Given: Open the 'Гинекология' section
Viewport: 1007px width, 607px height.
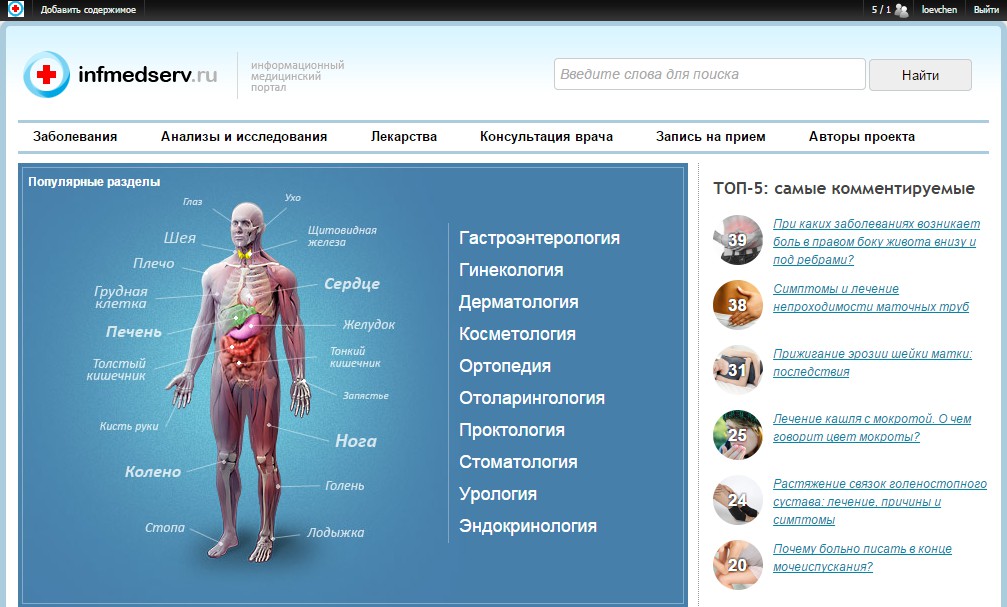Looking at the screenshot, I should [511, 270].
